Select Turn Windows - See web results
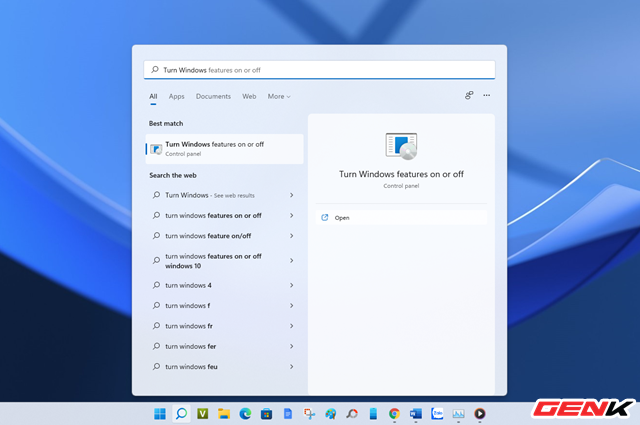 click(x=223, y=195)
